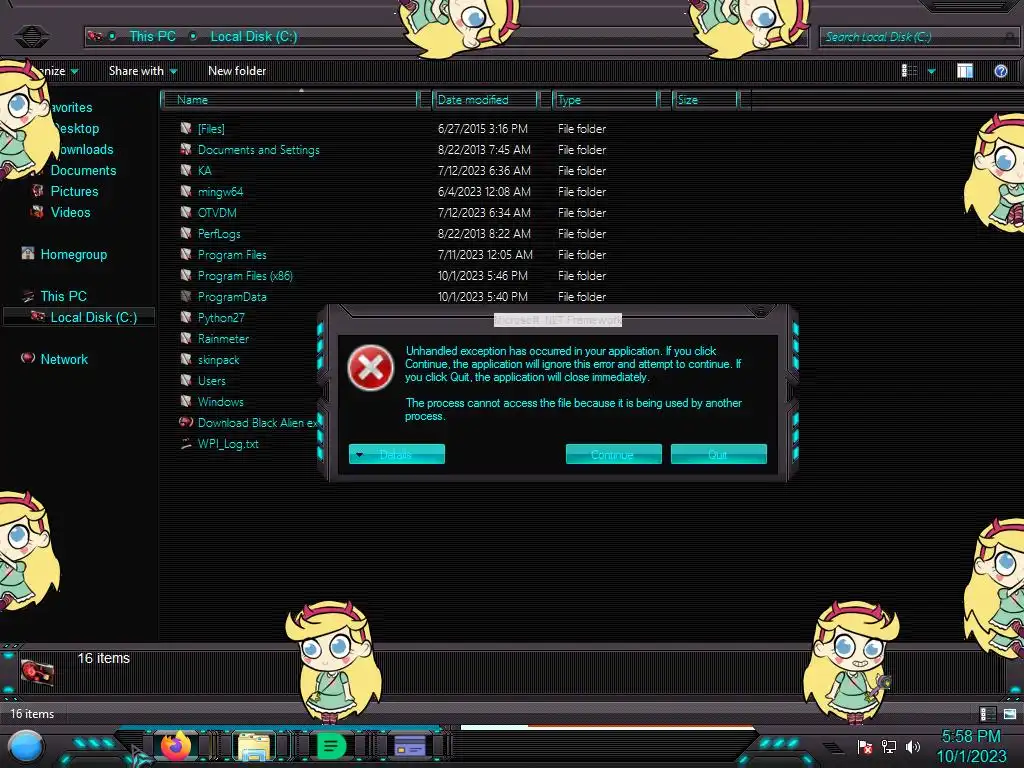Select the Rainmeter folder icon
Screen dimensions: 1024x768
[x=186, y=338]
